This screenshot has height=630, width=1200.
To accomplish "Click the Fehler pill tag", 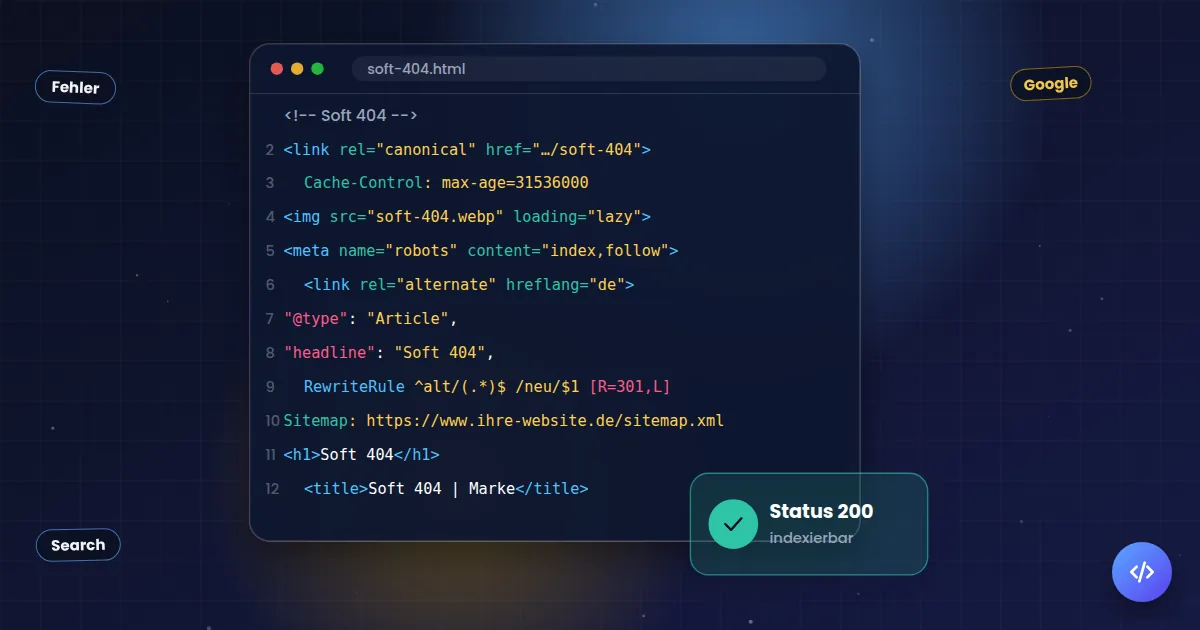I will [x=76, y=88].
